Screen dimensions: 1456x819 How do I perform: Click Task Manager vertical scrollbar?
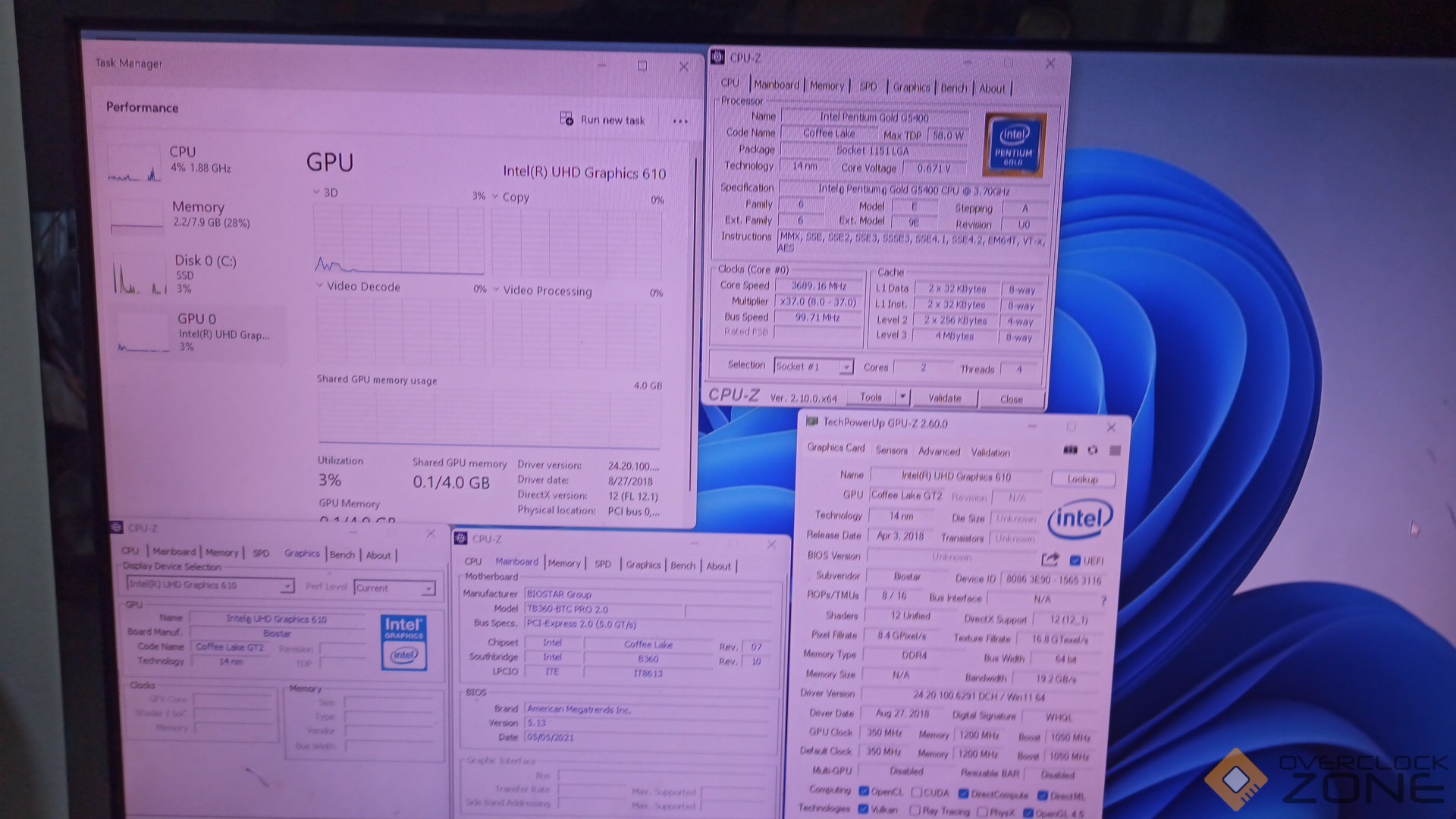[x=695, y=318]
